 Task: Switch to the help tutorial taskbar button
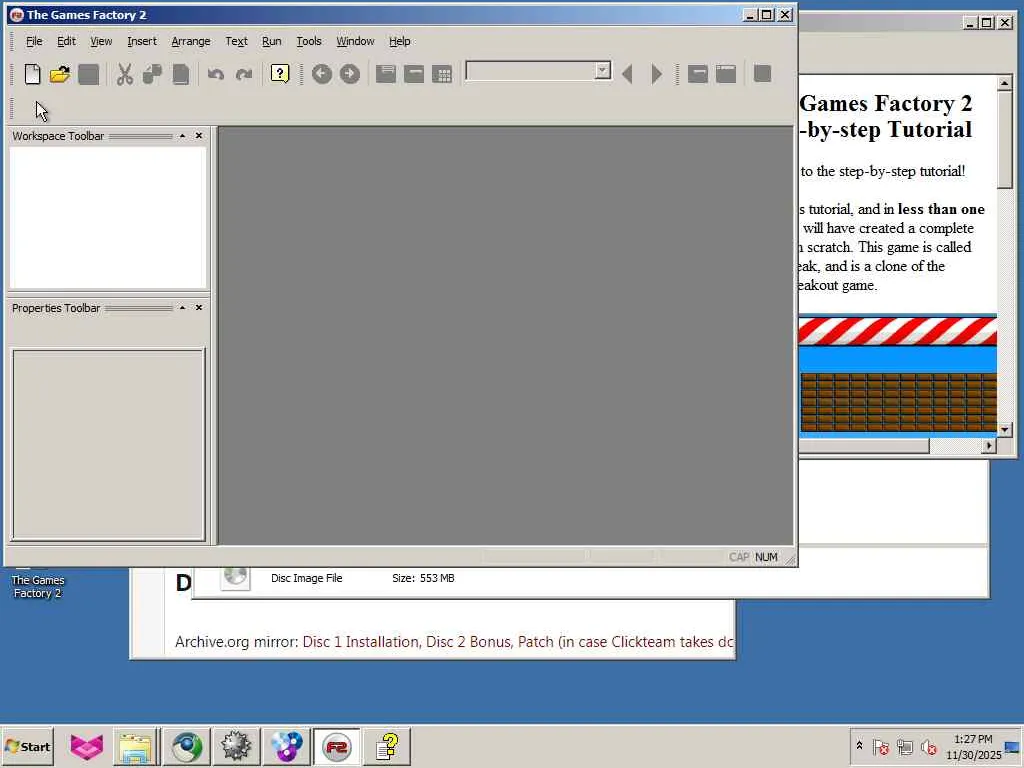coord(387,746)
